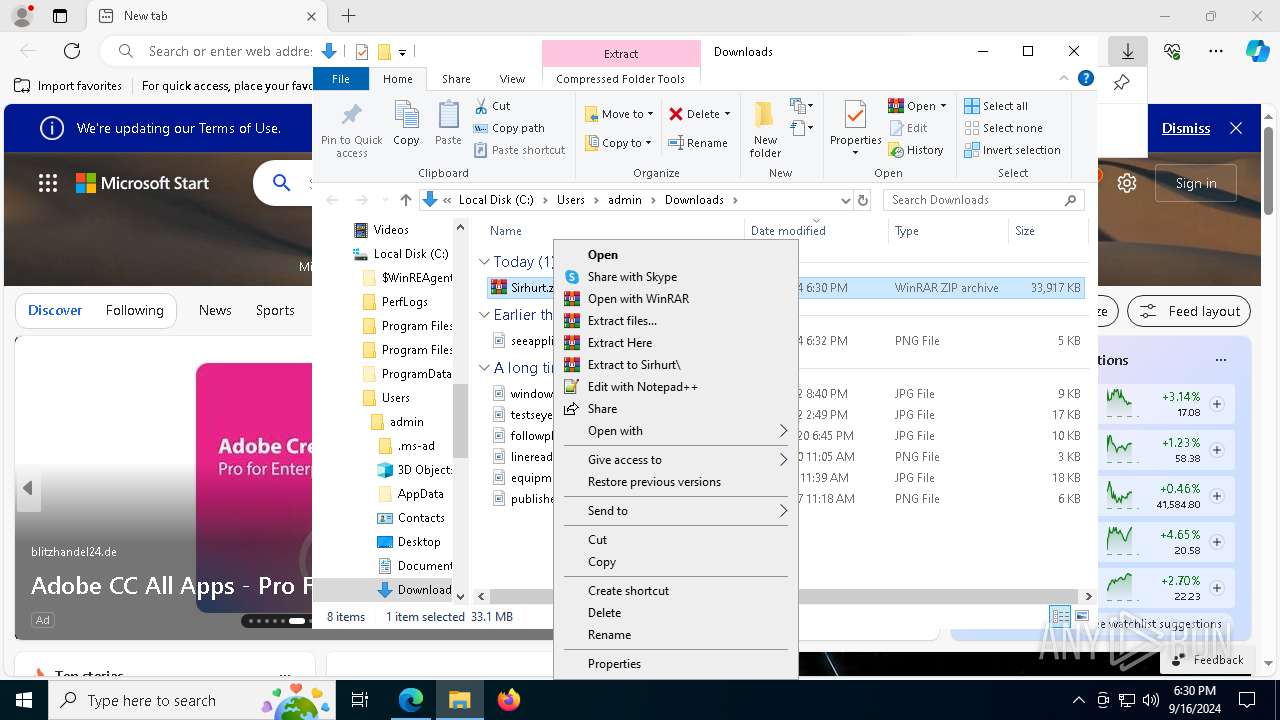
Task: Click Select all in ribbon
Action: 996,106
